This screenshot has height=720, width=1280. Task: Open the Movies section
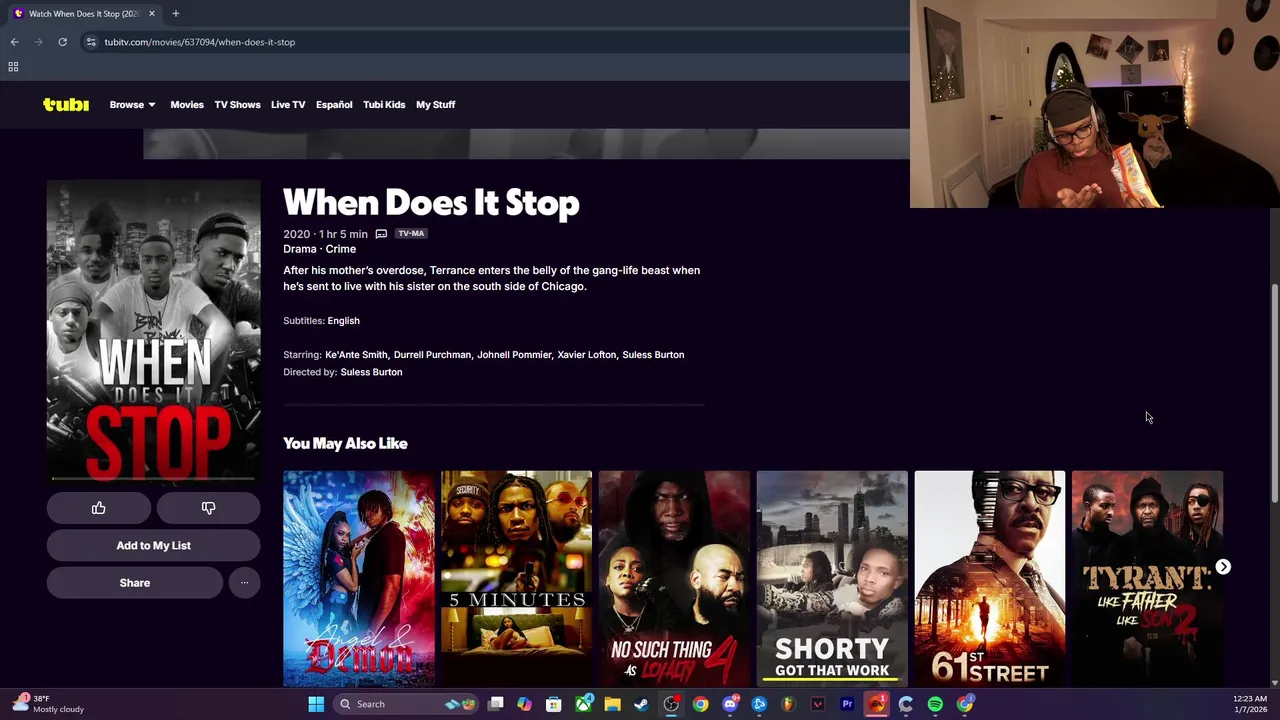187,104
